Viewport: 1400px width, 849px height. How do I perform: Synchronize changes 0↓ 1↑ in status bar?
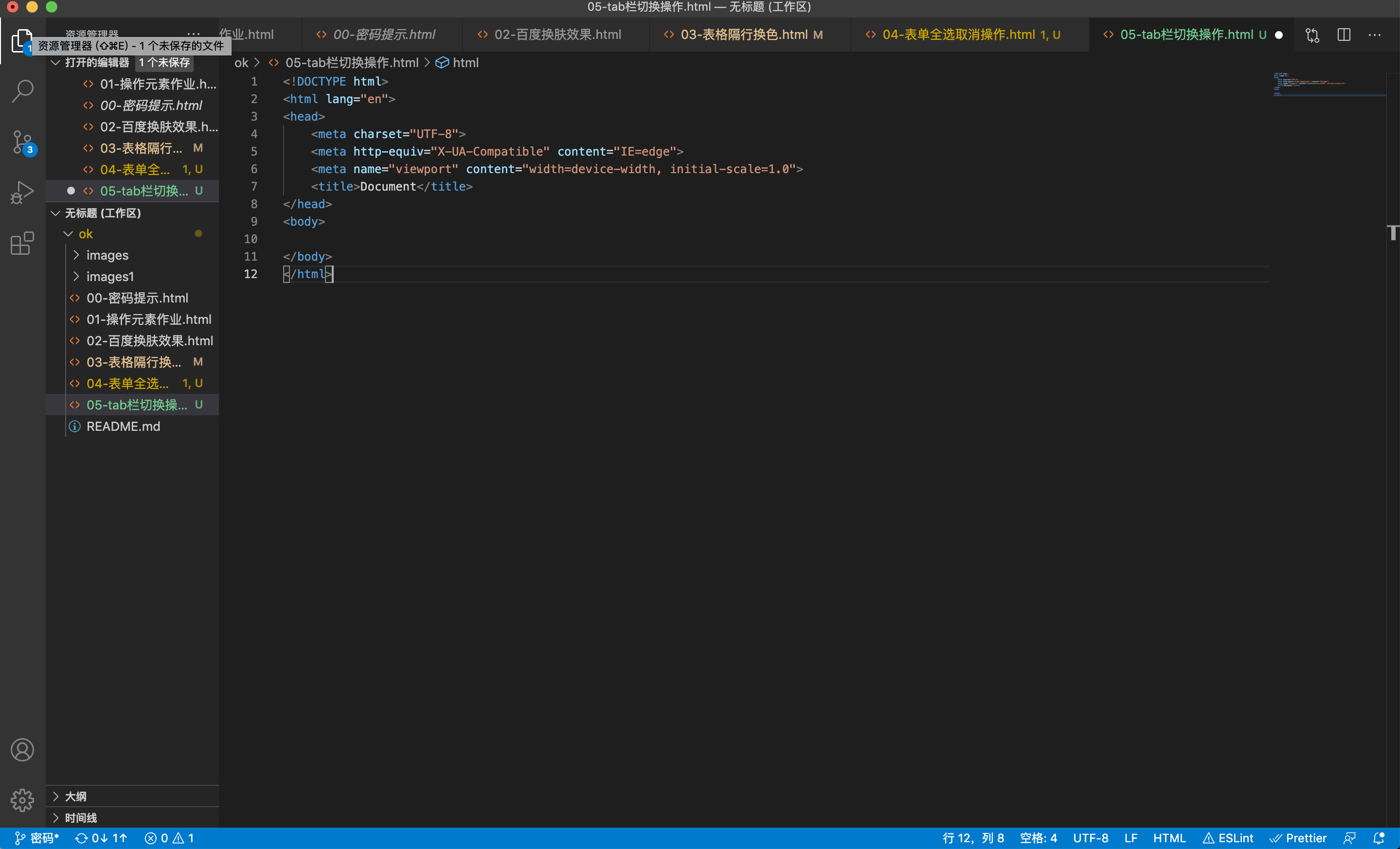tap(101, 838)
